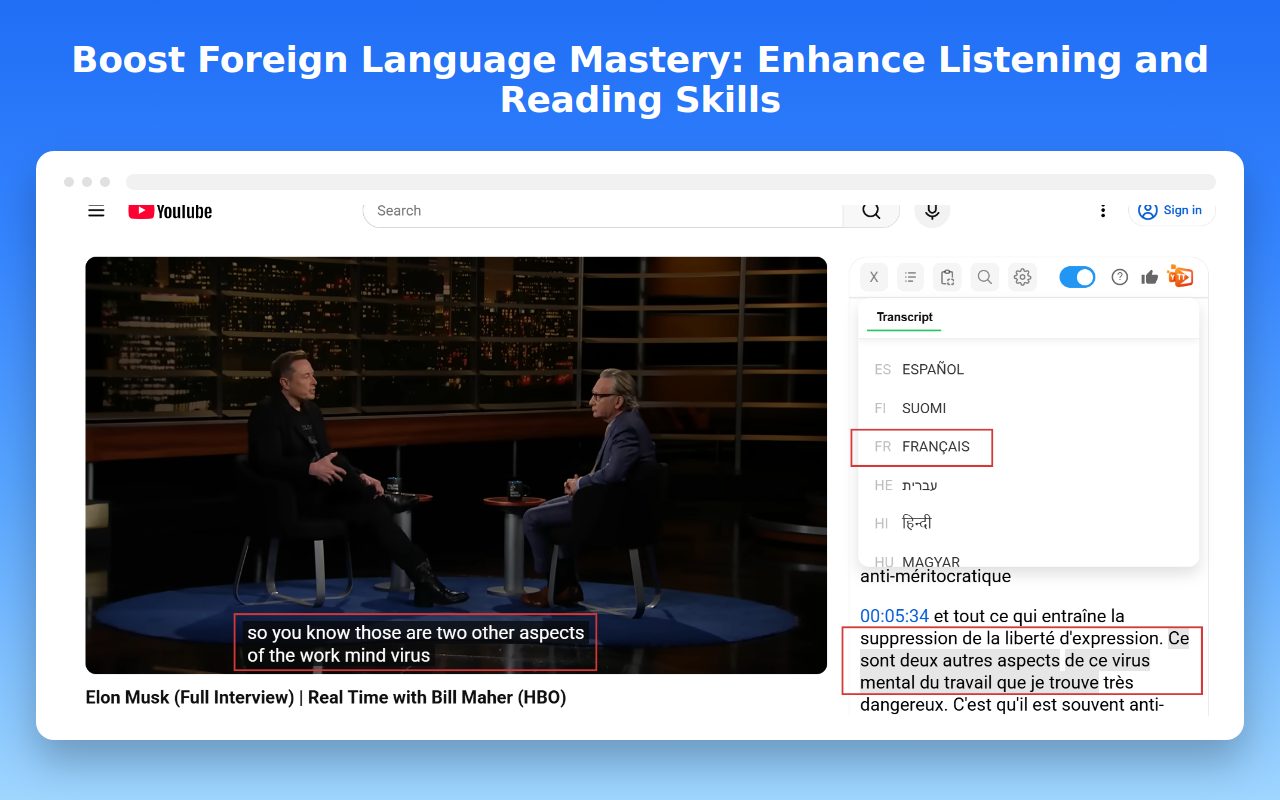Image resolution: width=1280 pixels, height=800 pixels.
Task: Click transcript word "anti-méritocratique"
Action: (x=935, y=576)
